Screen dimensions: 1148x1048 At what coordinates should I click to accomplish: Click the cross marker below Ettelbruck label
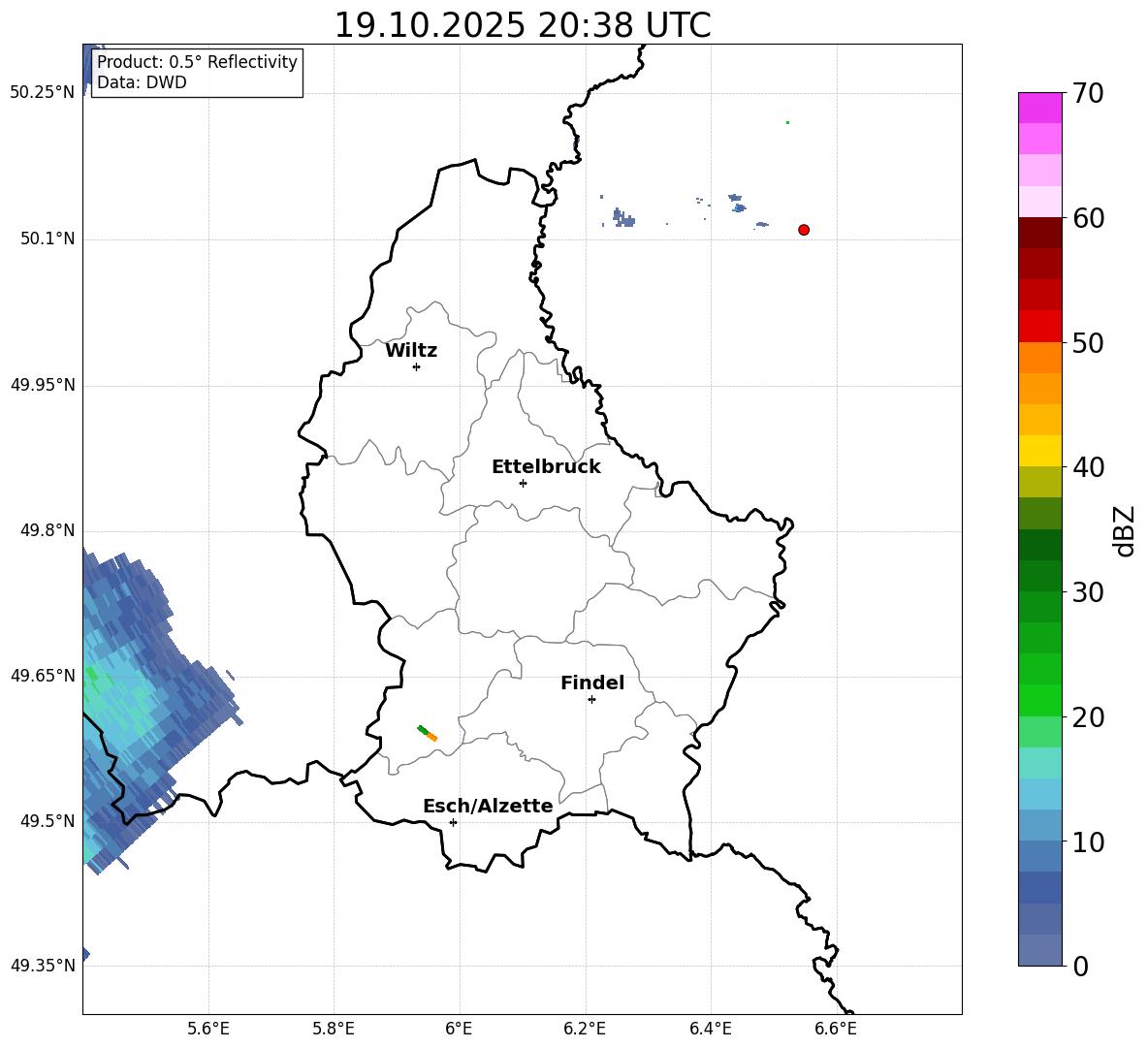pos(523,483)
